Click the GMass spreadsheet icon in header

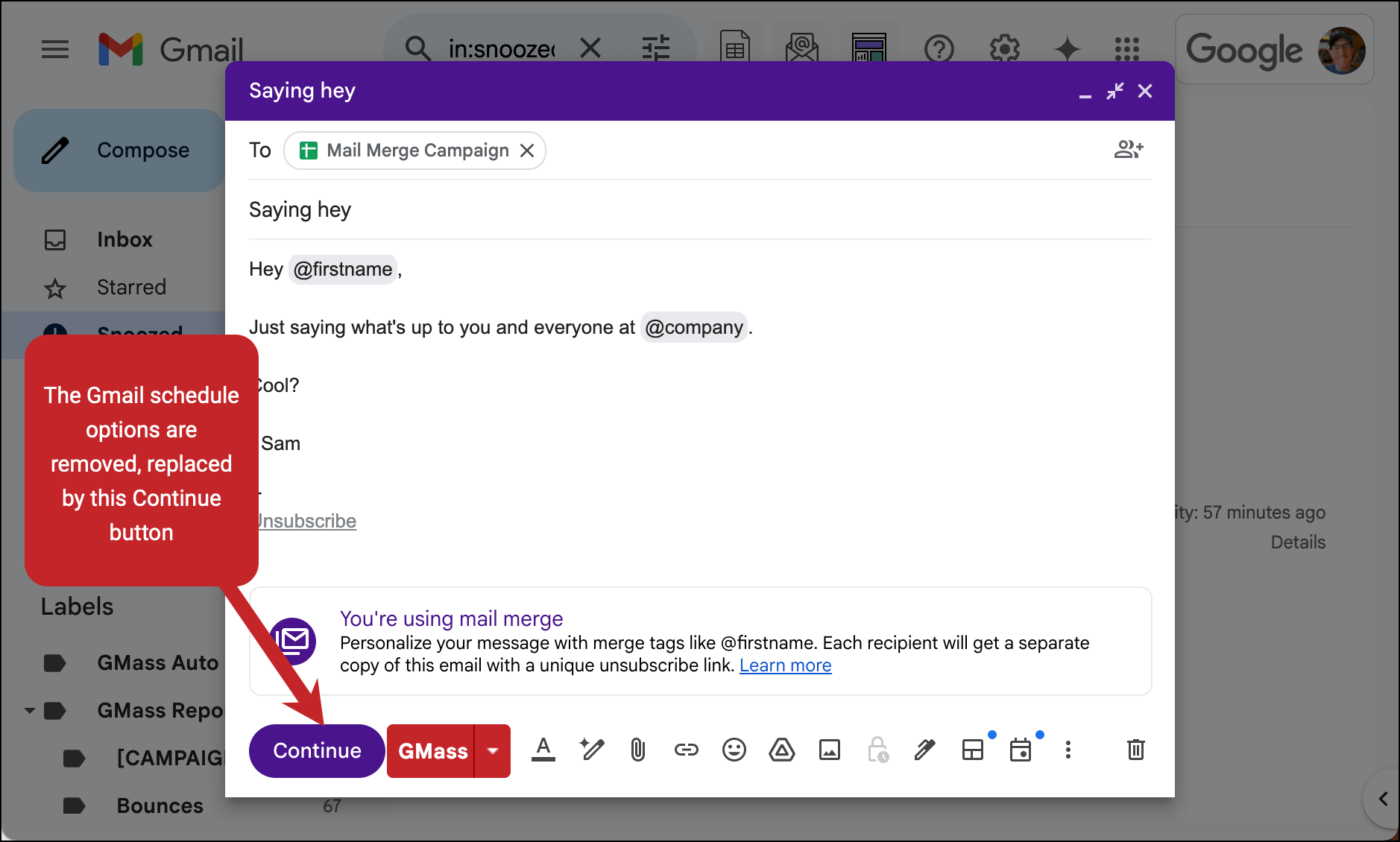pos(735,46)
